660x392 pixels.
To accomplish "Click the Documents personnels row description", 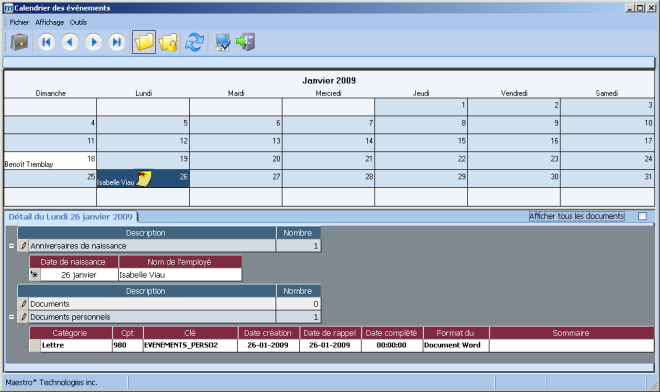I will (152, 317).
